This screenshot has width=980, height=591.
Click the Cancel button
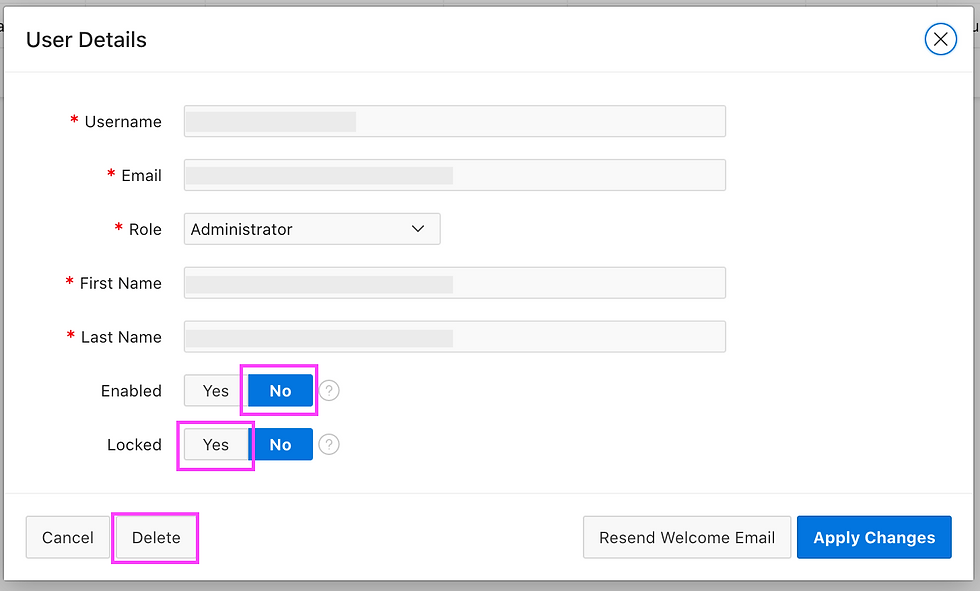coord(68,537)
